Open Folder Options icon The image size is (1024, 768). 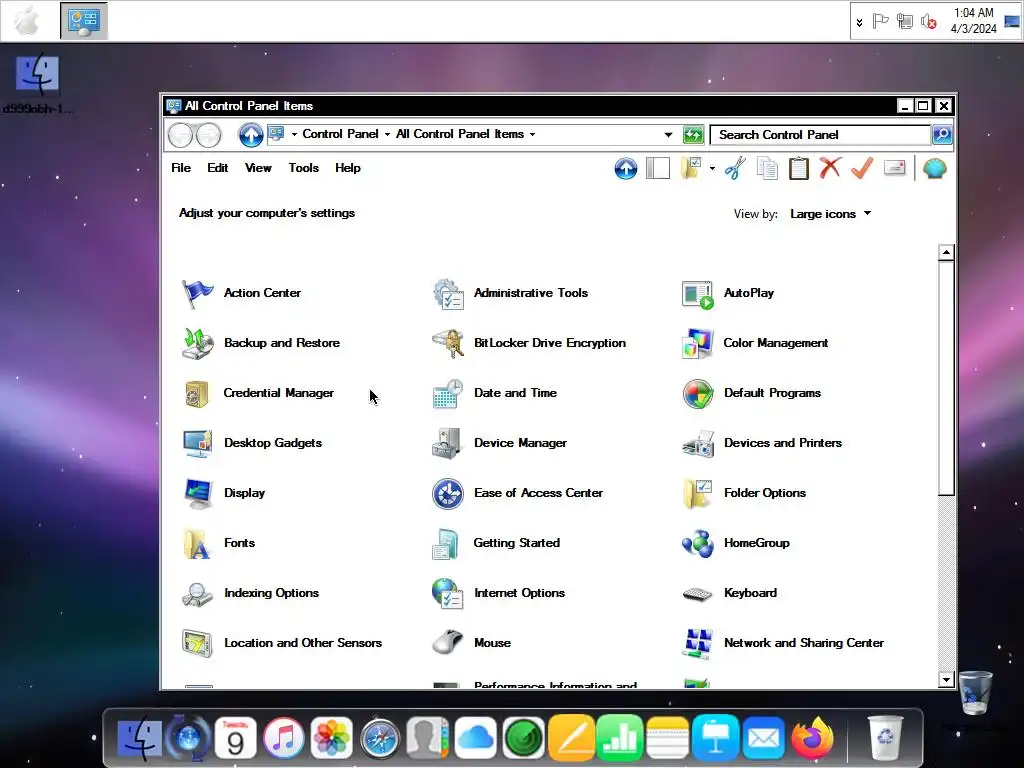pyautogui.click(x=697, y=494)
